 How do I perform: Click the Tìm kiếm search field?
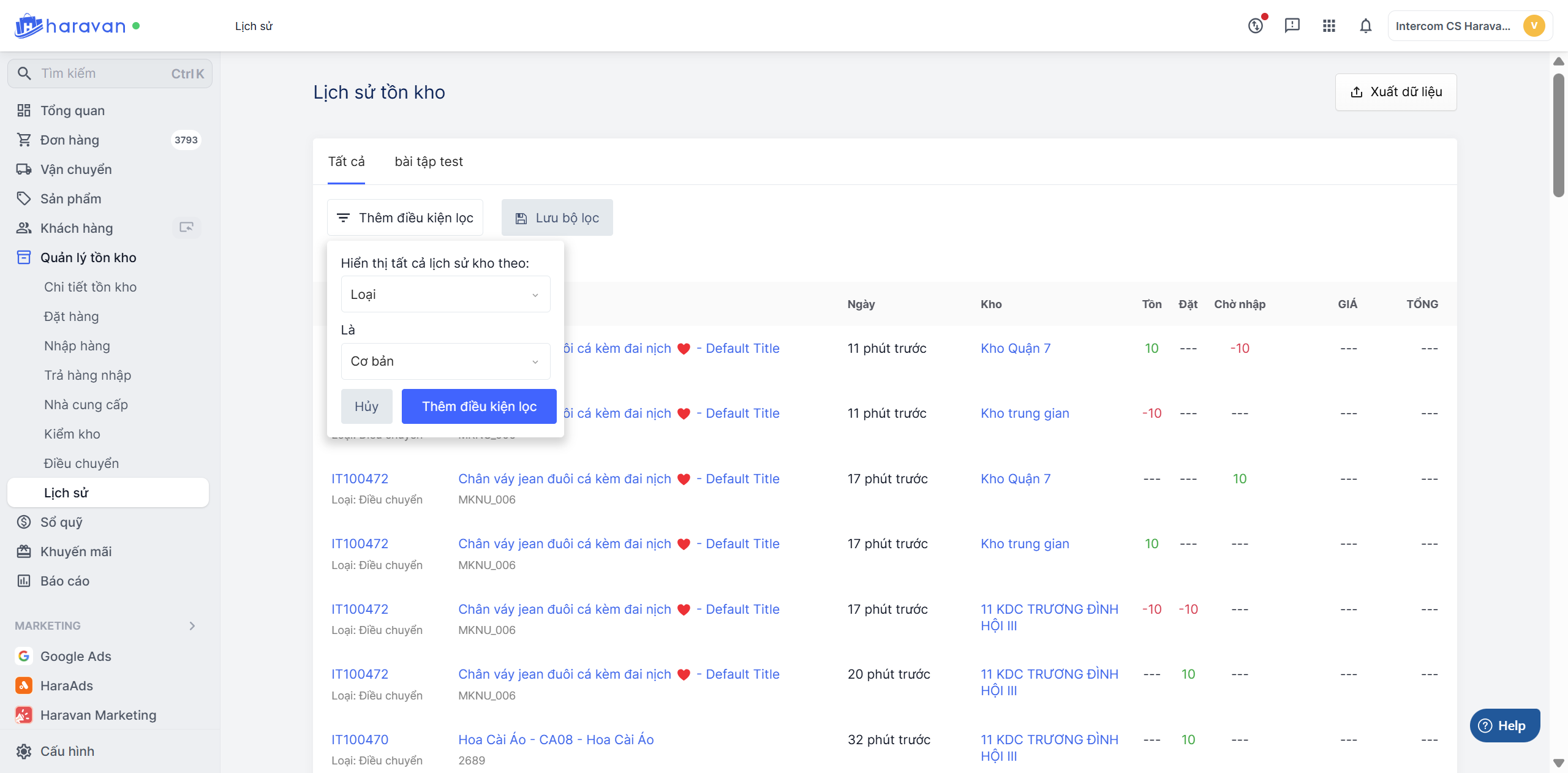click(x=104, y=74)
